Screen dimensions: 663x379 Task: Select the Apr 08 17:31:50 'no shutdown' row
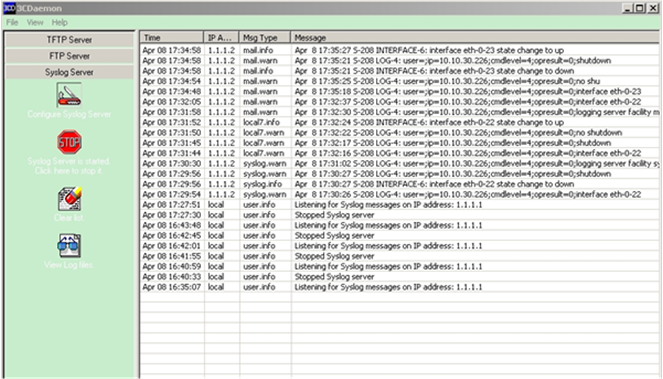pyautogui.click(x=400, y=133)
